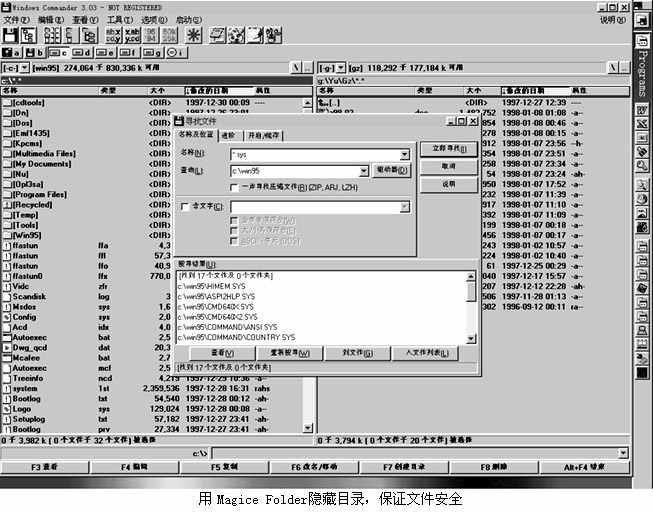Select drive g in the drive bar

[x=151, y=52]
